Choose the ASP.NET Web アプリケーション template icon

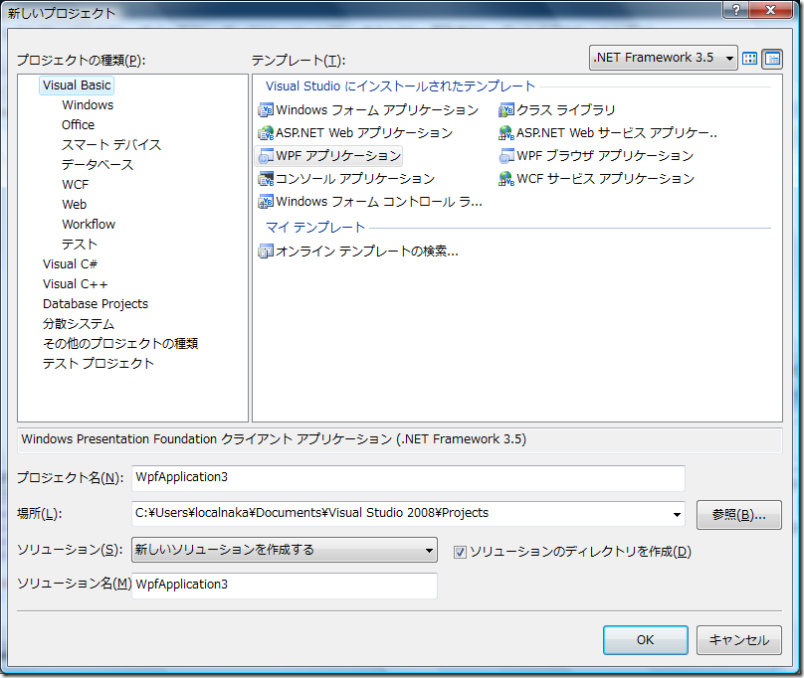[x=266, y=133]
